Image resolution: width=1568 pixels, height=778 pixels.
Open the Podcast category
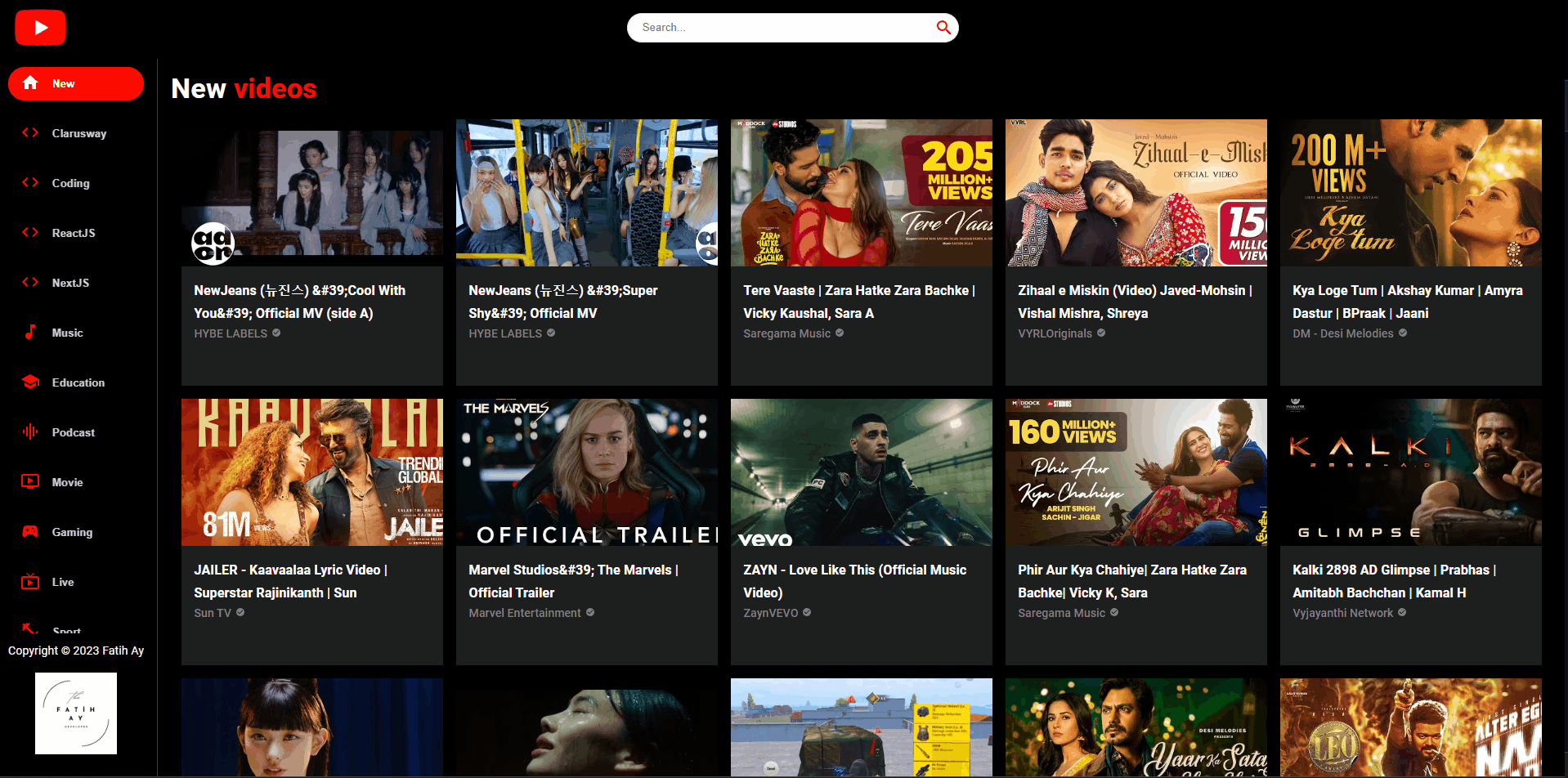76,432
